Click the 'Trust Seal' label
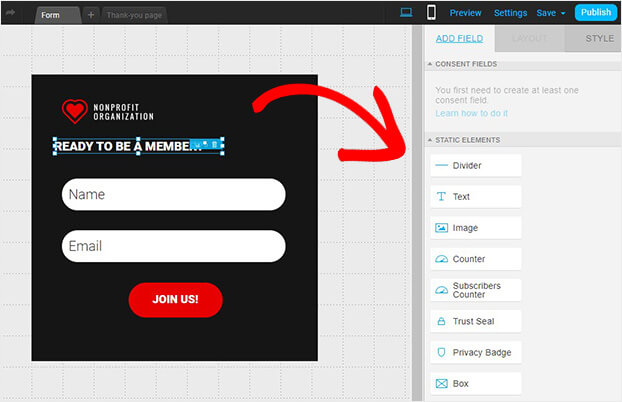 [473, 321]
